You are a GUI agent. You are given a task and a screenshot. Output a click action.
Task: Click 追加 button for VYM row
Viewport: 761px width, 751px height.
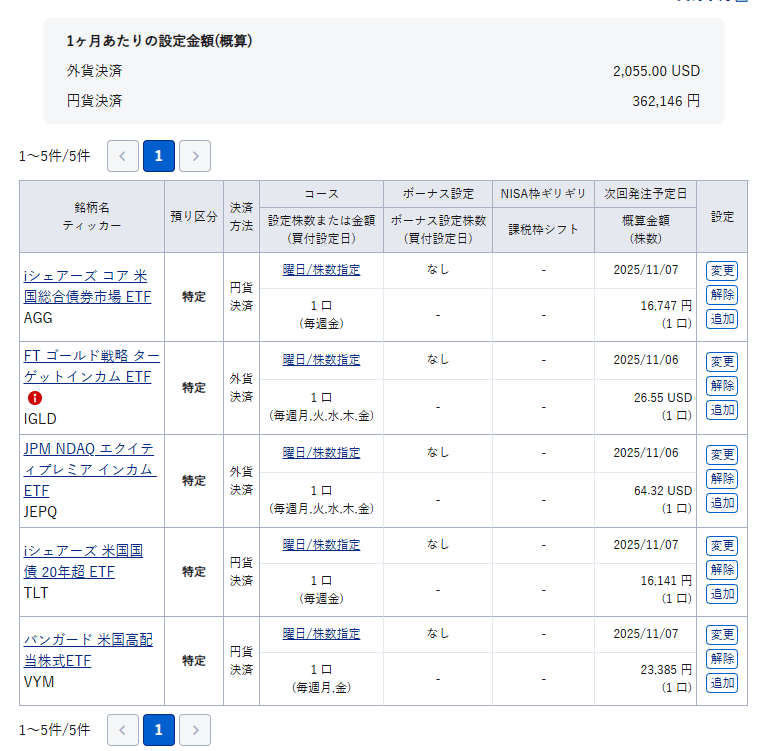(721, 683)
